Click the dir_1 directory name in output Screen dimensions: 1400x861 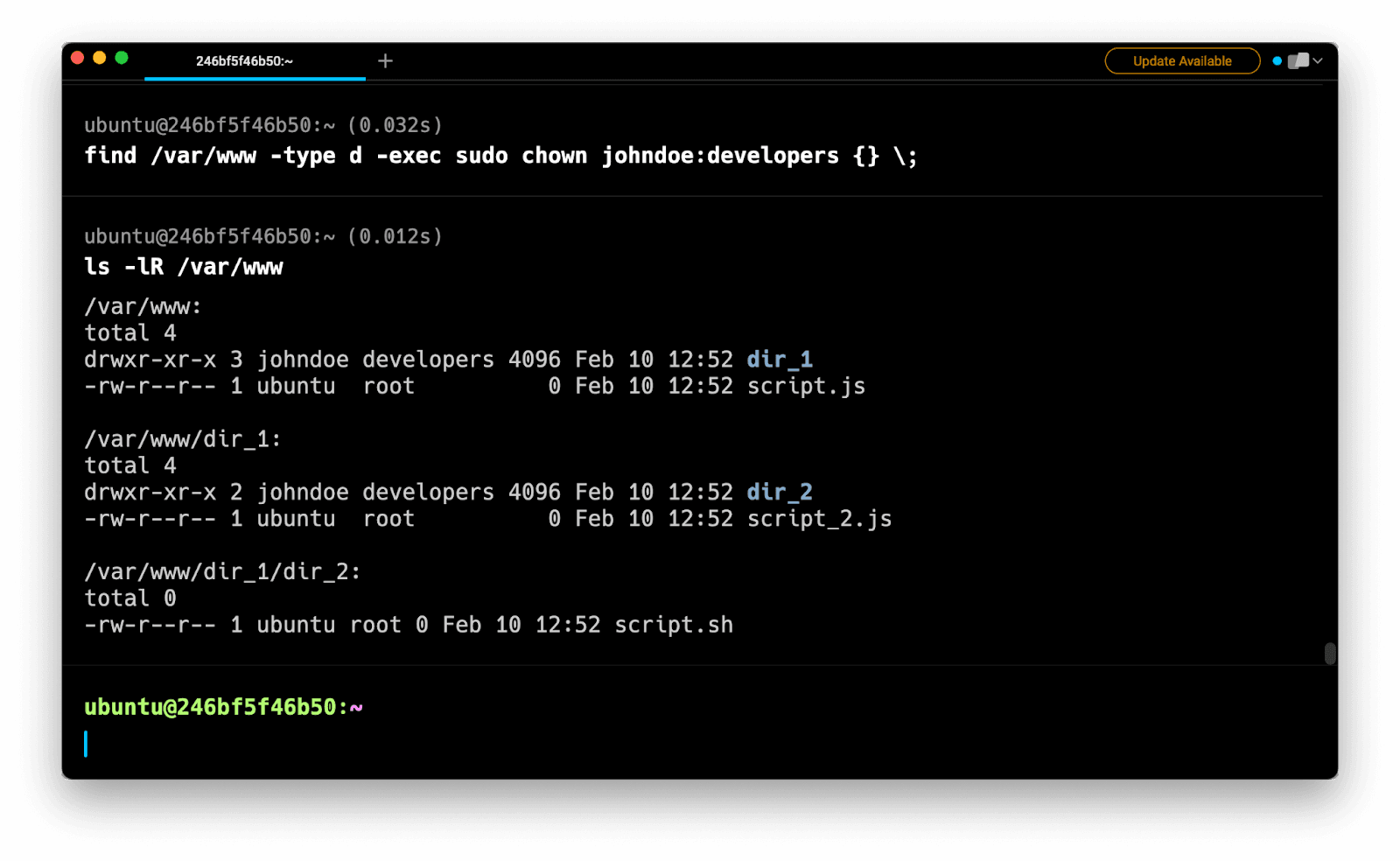[779, 360]
